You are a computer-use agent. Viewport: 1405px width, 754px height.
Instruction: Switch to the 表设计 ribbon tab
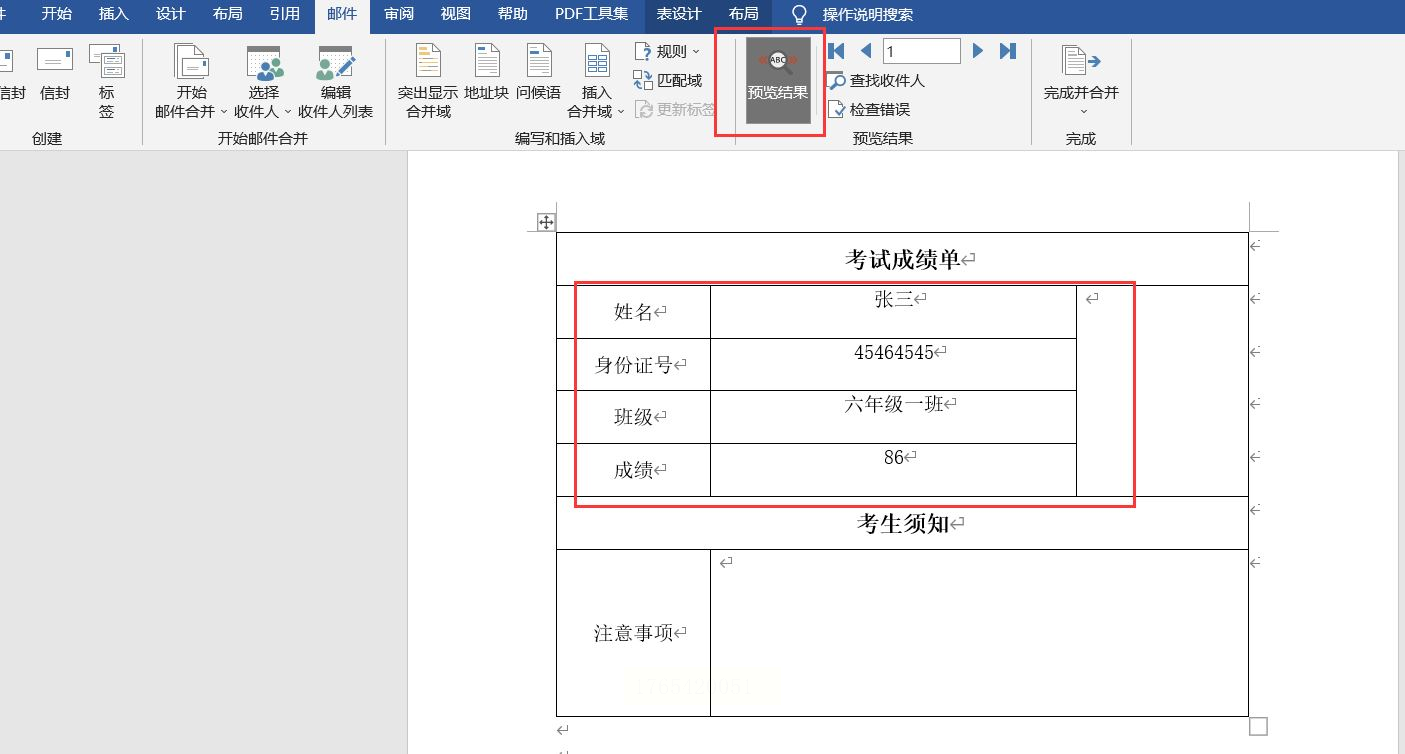[x=679, y=14]
